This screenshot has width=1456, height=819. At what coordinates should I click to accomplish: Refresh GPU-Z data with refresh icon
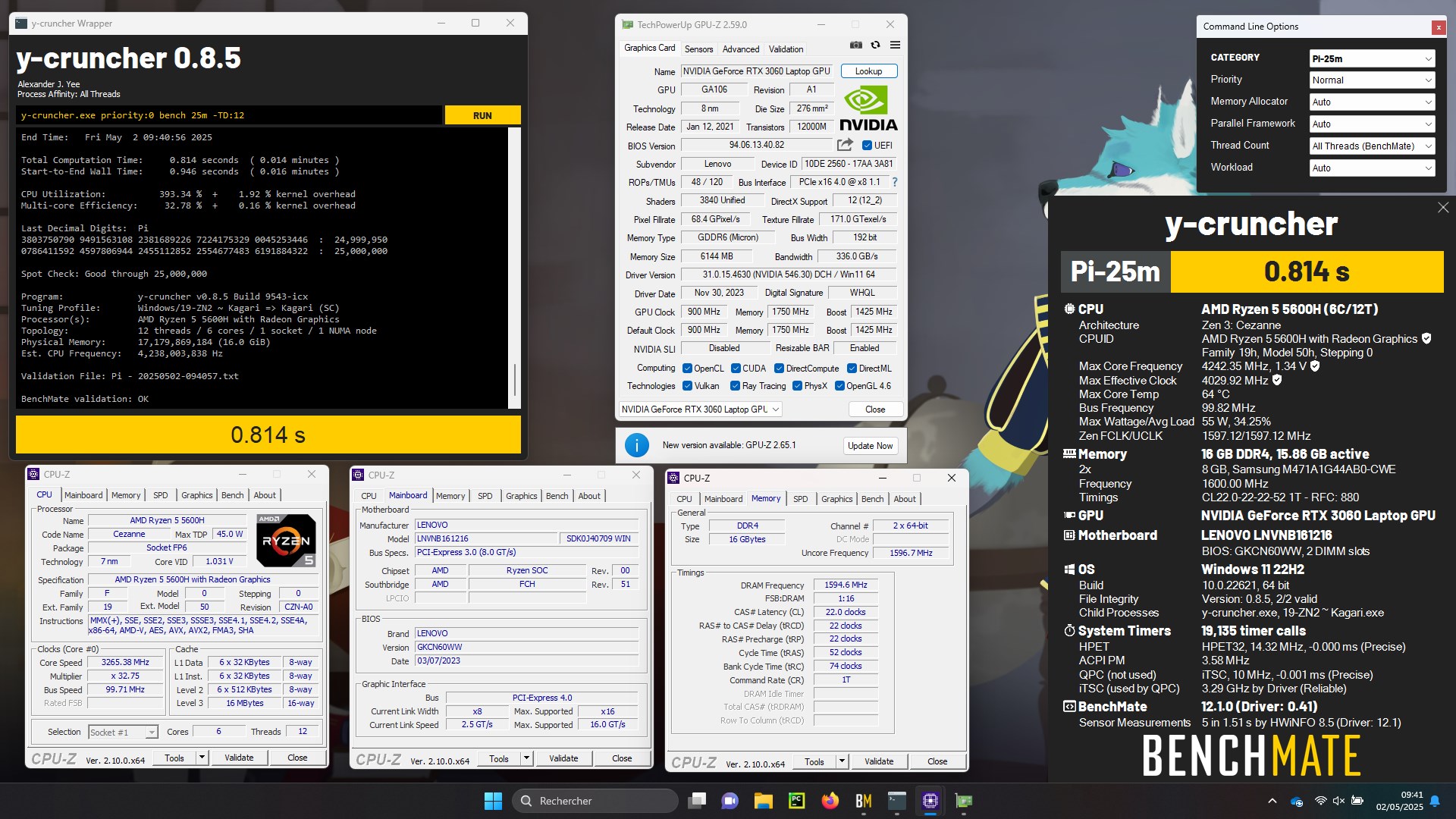(875, 45)
